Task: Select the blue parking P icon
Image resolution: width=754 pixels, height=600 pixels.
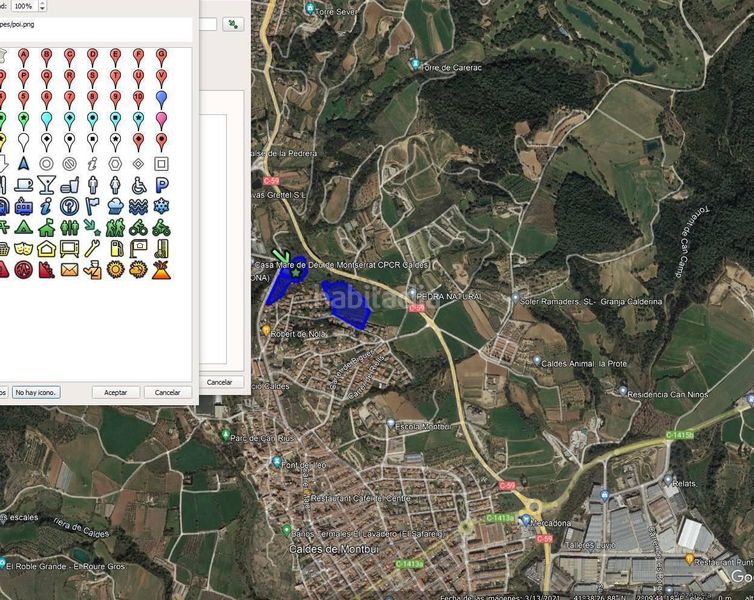Action: pyautogui.click(x=162, y=185)
